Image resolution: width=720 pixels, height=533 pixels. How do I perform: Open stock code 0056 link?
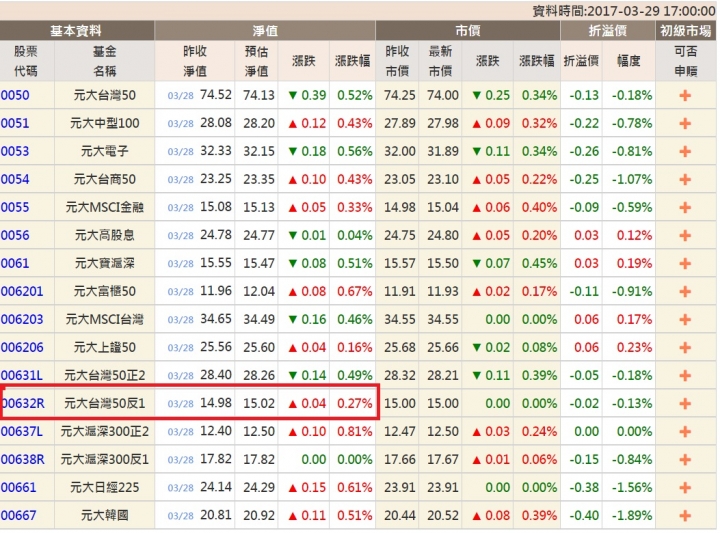[15, 236]
